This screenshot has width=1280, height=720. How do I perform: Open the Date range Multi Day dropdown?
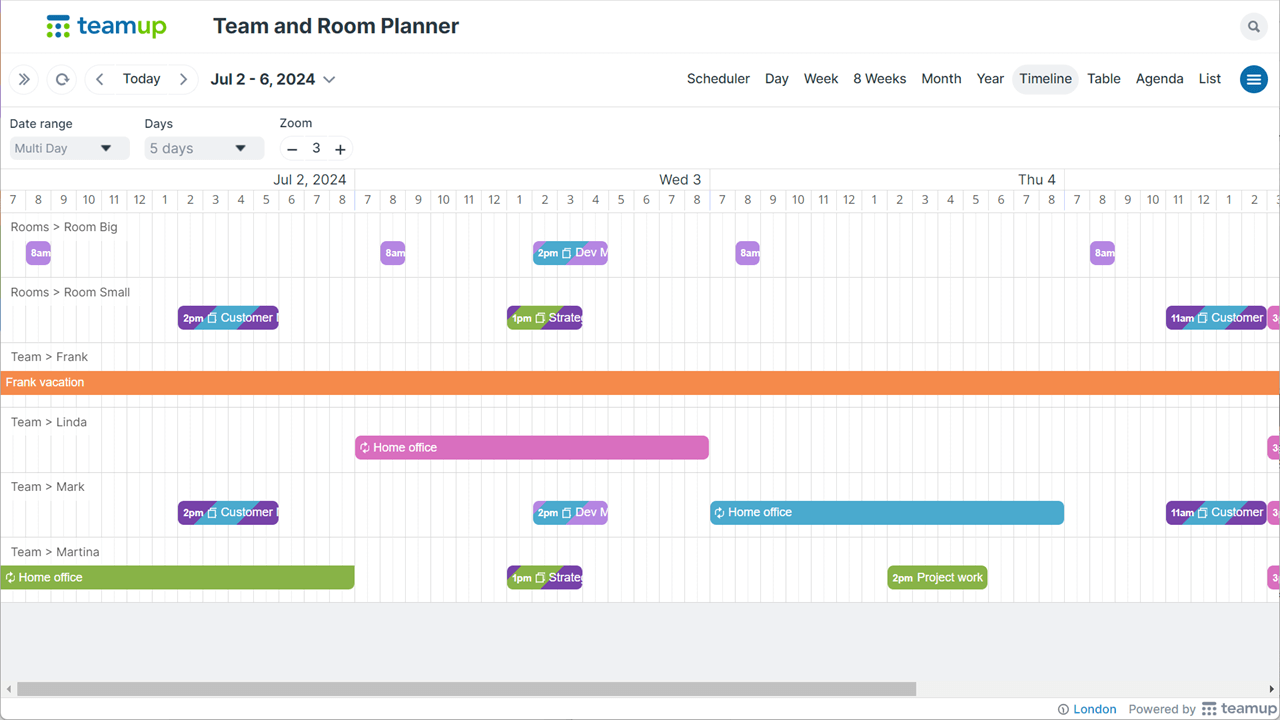(70, 148)
